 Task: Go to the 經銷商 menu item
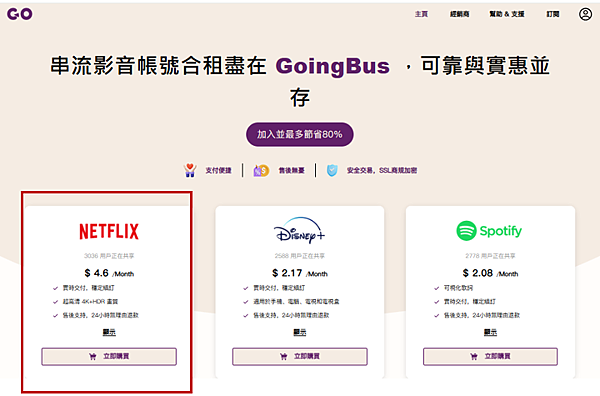click(460, 14)
